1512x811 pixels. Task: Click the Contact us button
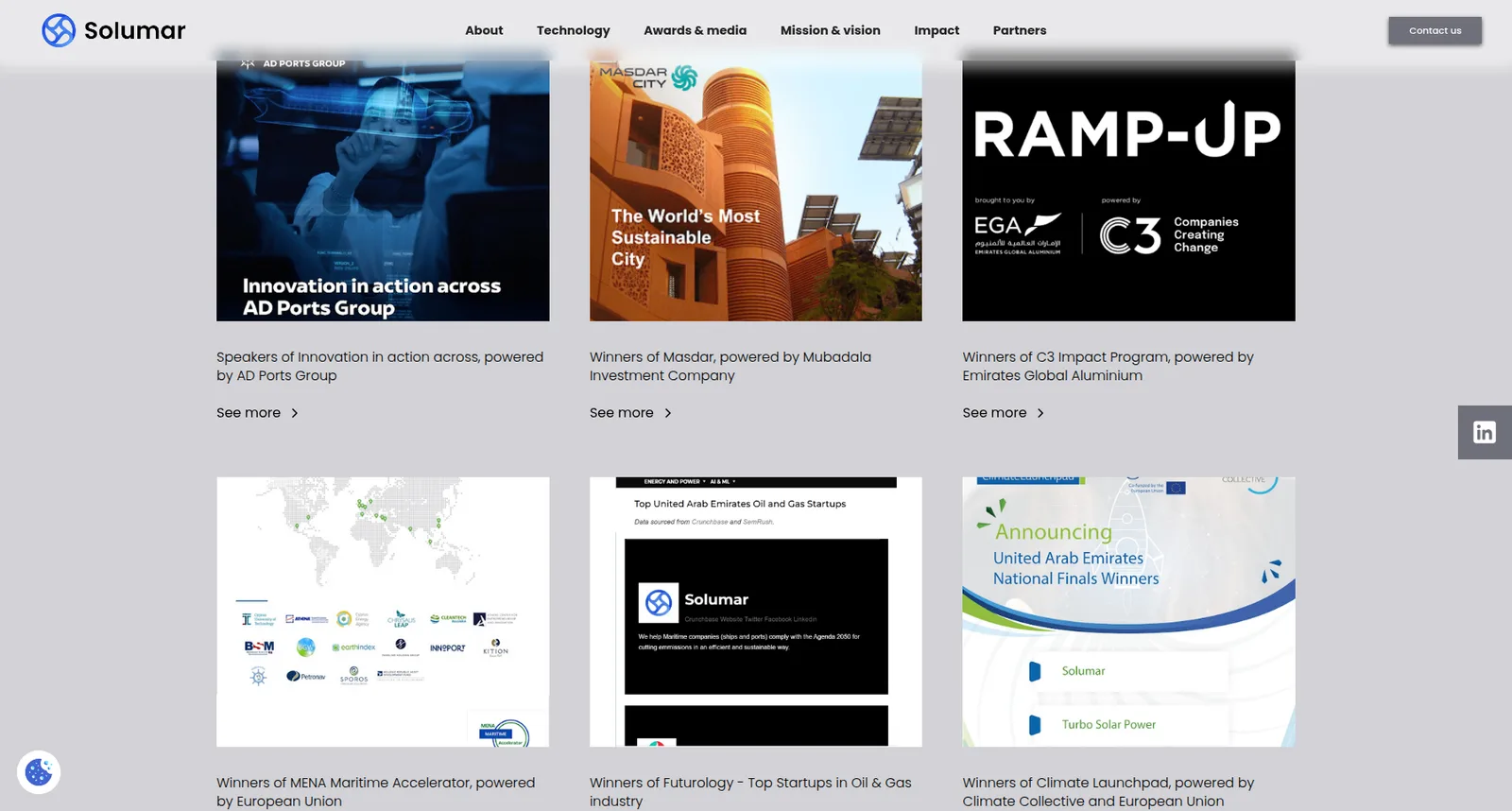coord(1435,30)
